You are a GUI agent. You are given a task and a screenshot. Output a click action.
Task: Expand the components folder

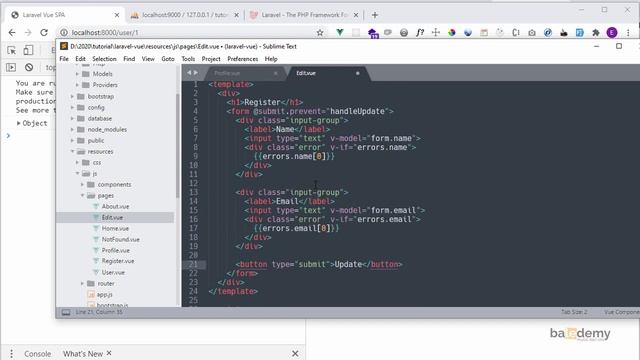coord(82,184)
